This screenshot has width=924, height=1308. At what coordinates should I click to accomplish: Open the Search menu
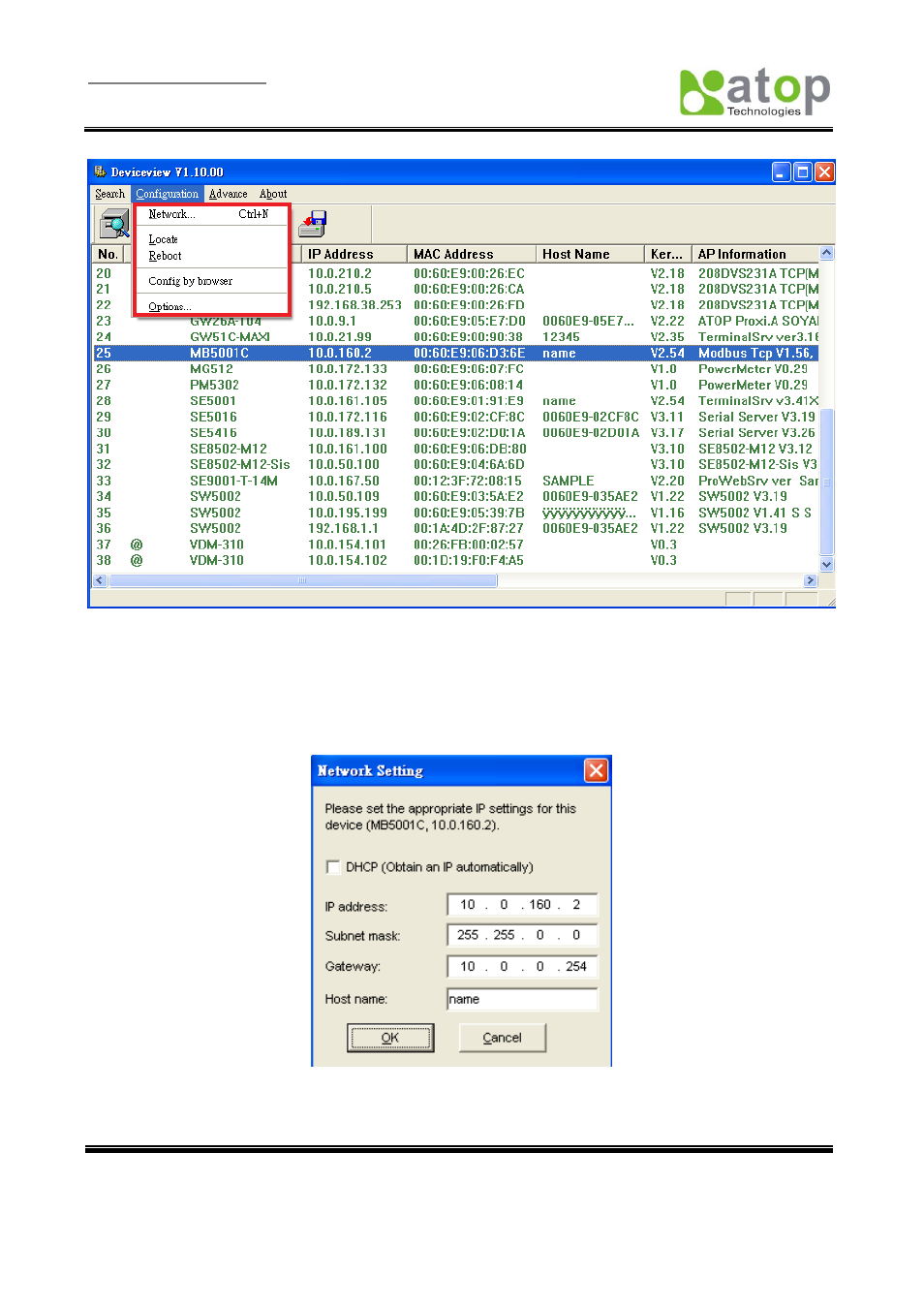(x=109, y=194)
